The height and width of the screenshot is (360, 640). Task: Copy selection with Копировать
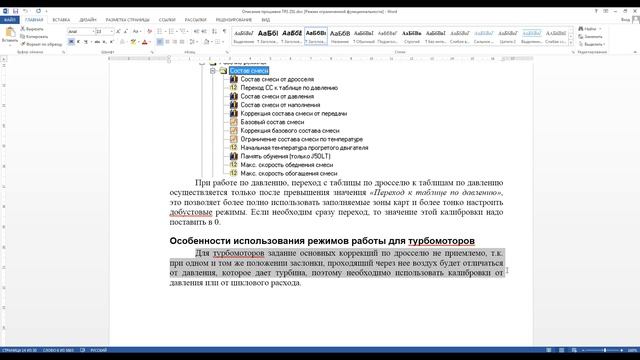[x=34, y=36]
